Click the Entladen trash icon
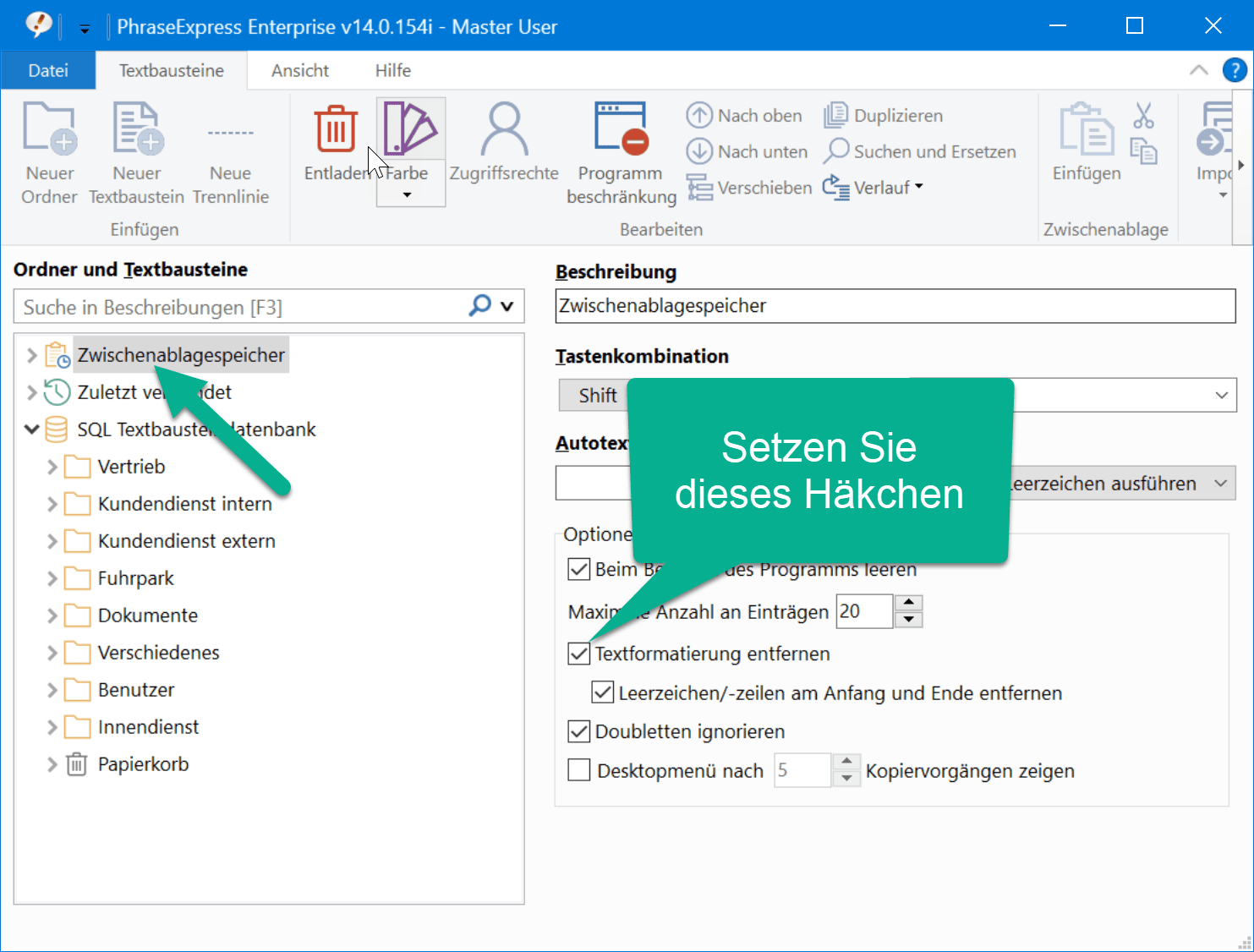This screenshot has height=952, width=1254. point(336,129)
